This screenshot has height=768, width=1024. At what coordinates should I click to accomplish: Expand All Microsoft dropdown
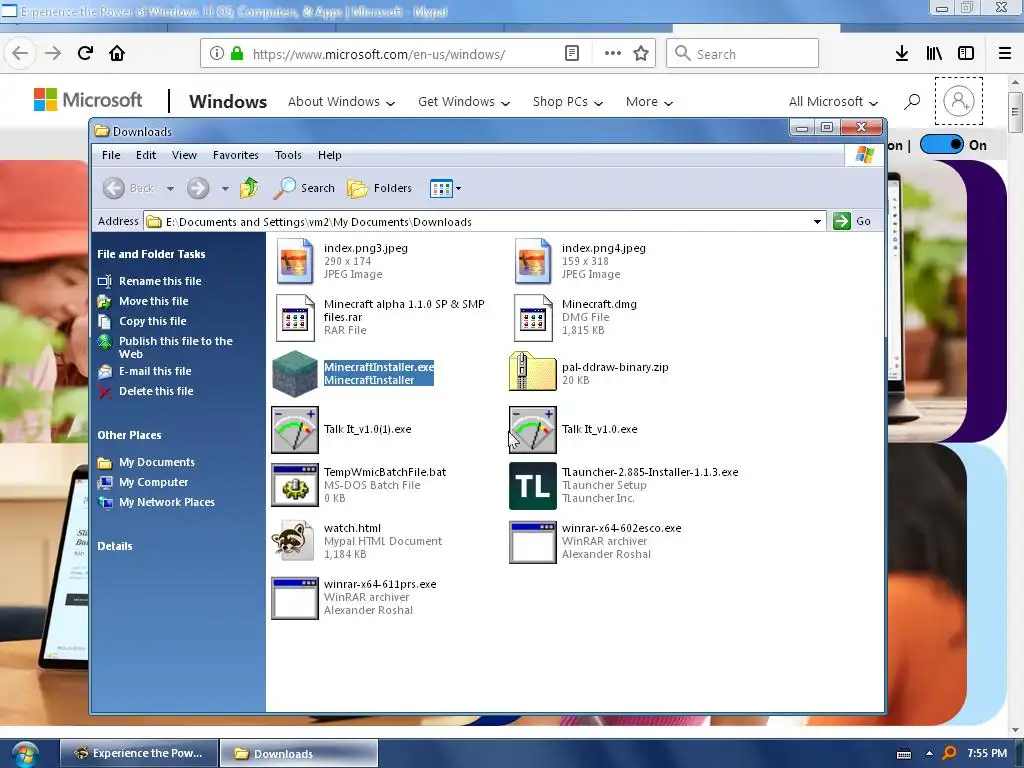(x=833, y=102)
